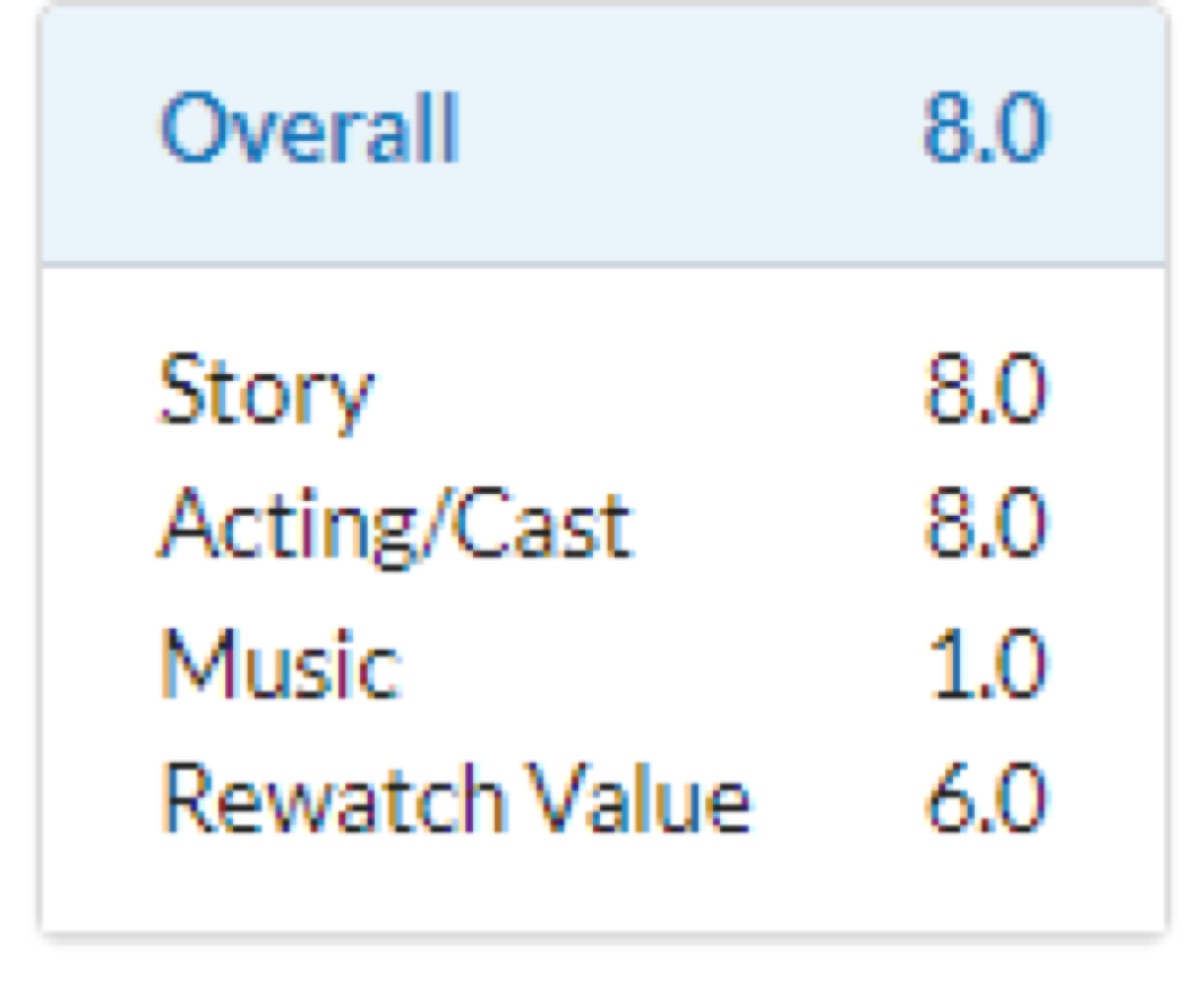Click the blank space between Story and its score

[650, 391]
